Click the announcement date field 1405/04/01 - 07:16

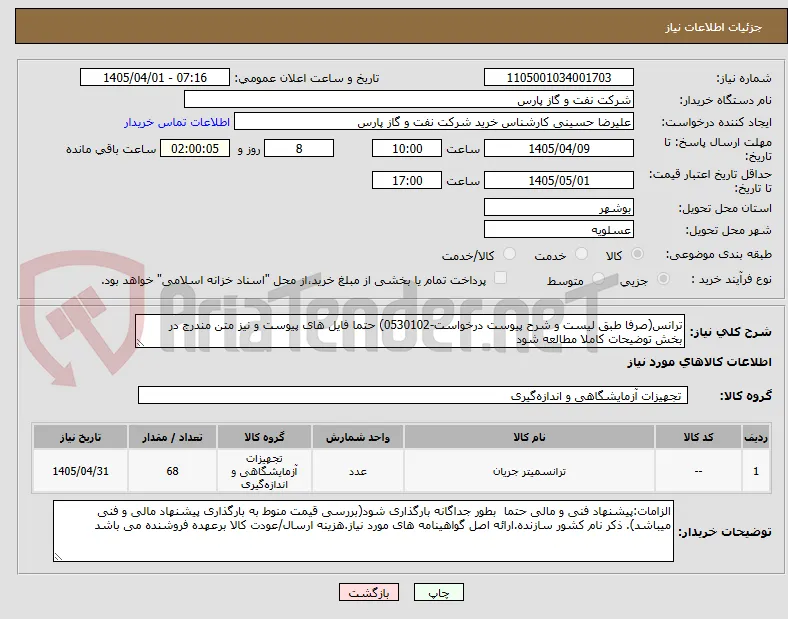coord(155,77)
